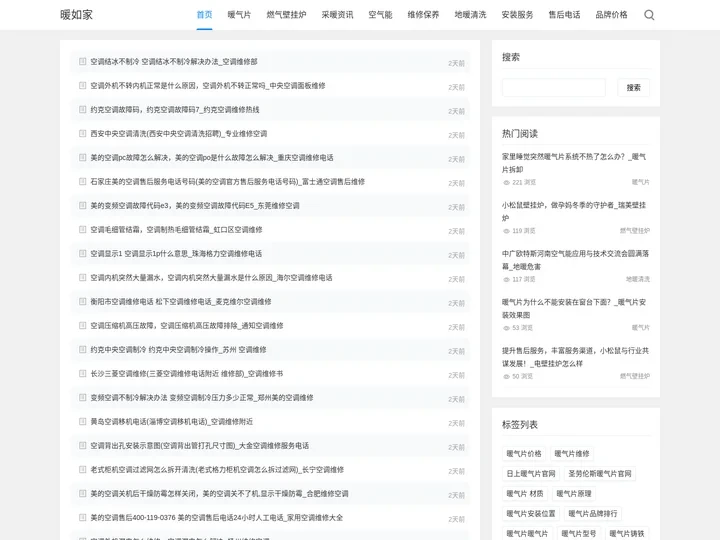
Task: Click eye icon next to 117 浏览
Action: click(x=506, y=279)
